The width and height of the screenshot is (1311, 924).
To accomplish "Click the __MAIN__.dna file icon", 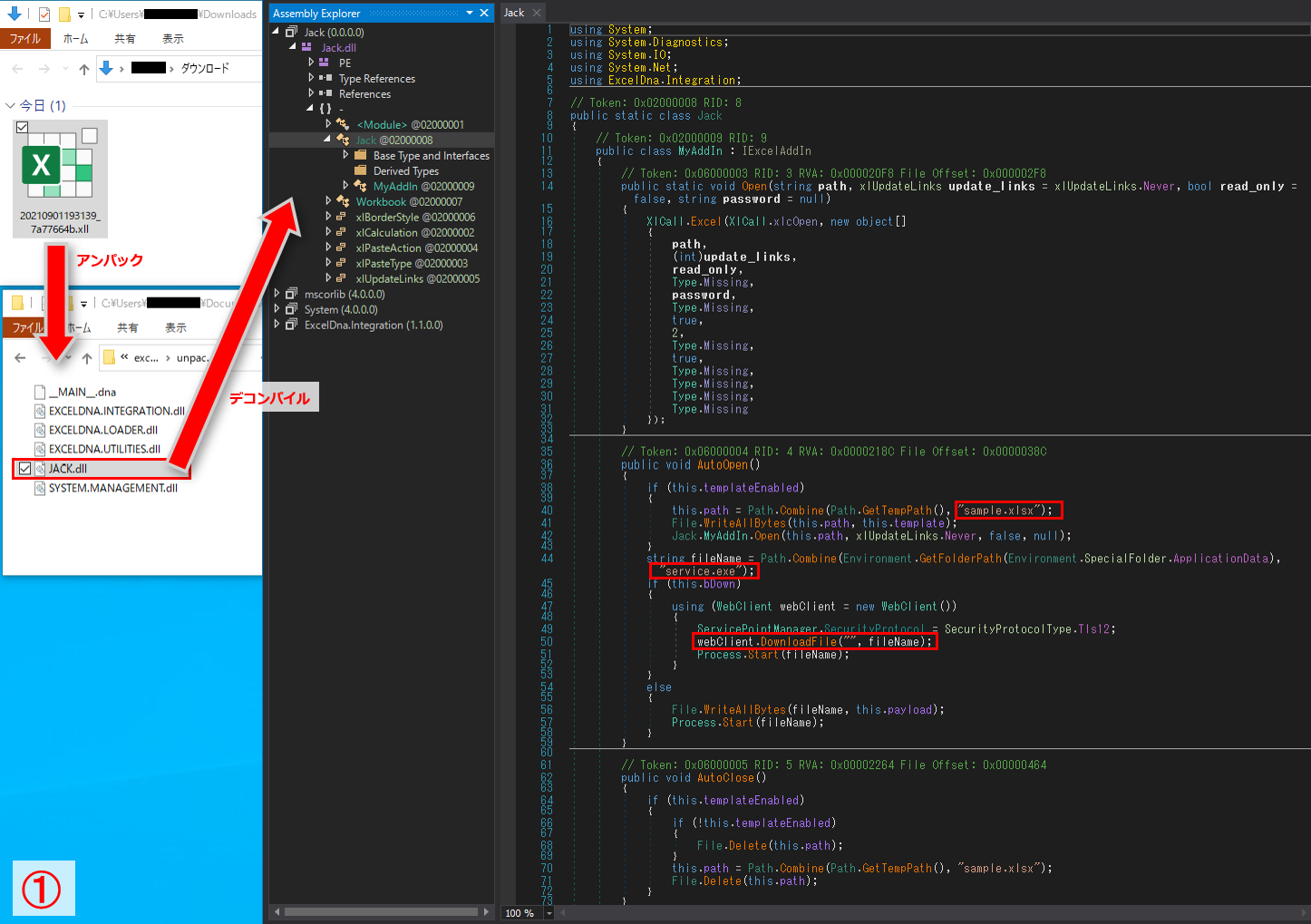I will (40, 392).
